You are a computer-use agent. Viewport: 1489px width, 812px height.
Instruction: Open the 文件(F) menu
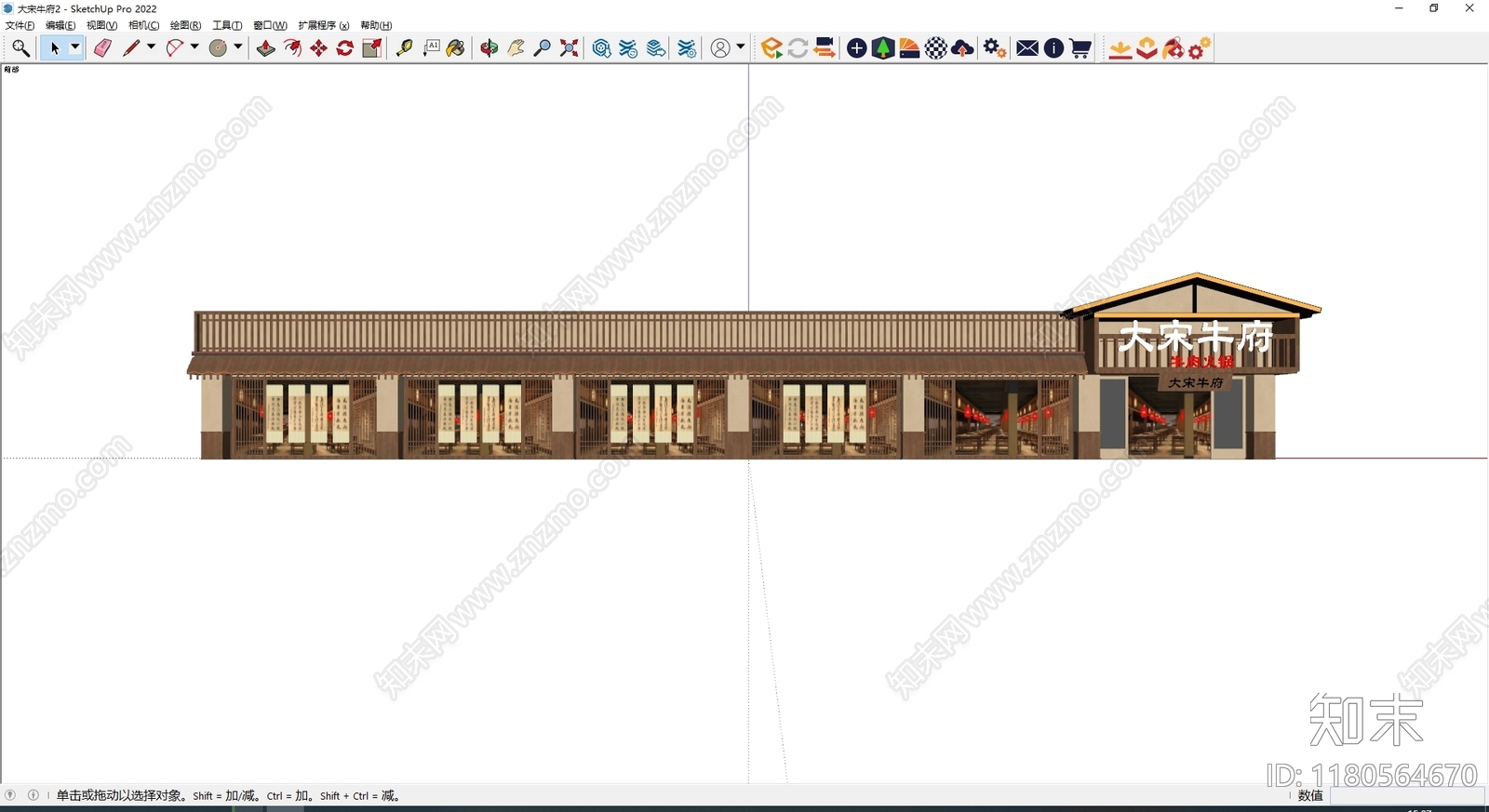[20, 25]
